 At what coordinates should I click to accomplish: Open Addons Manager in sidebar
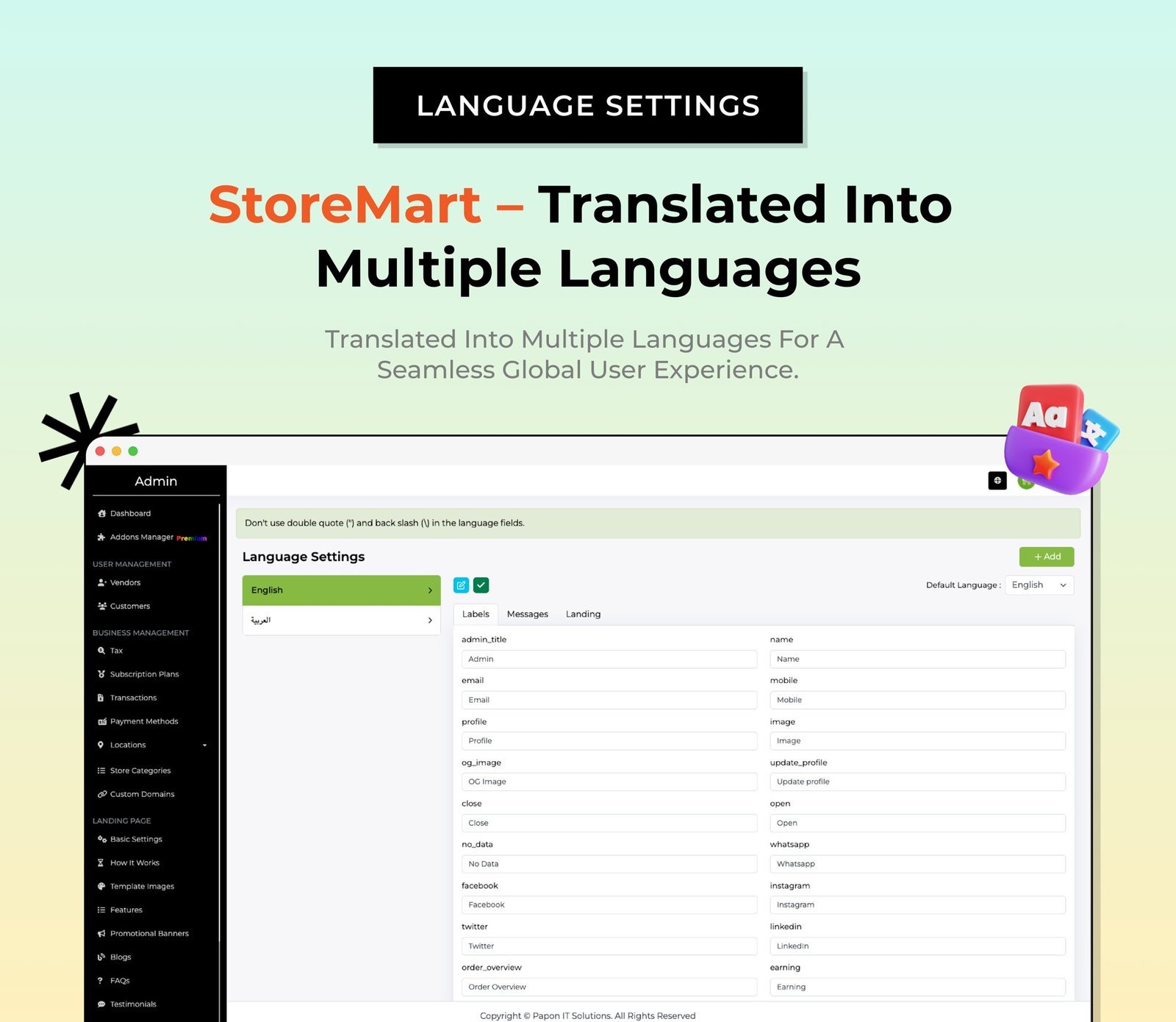[x=141, y=537]
